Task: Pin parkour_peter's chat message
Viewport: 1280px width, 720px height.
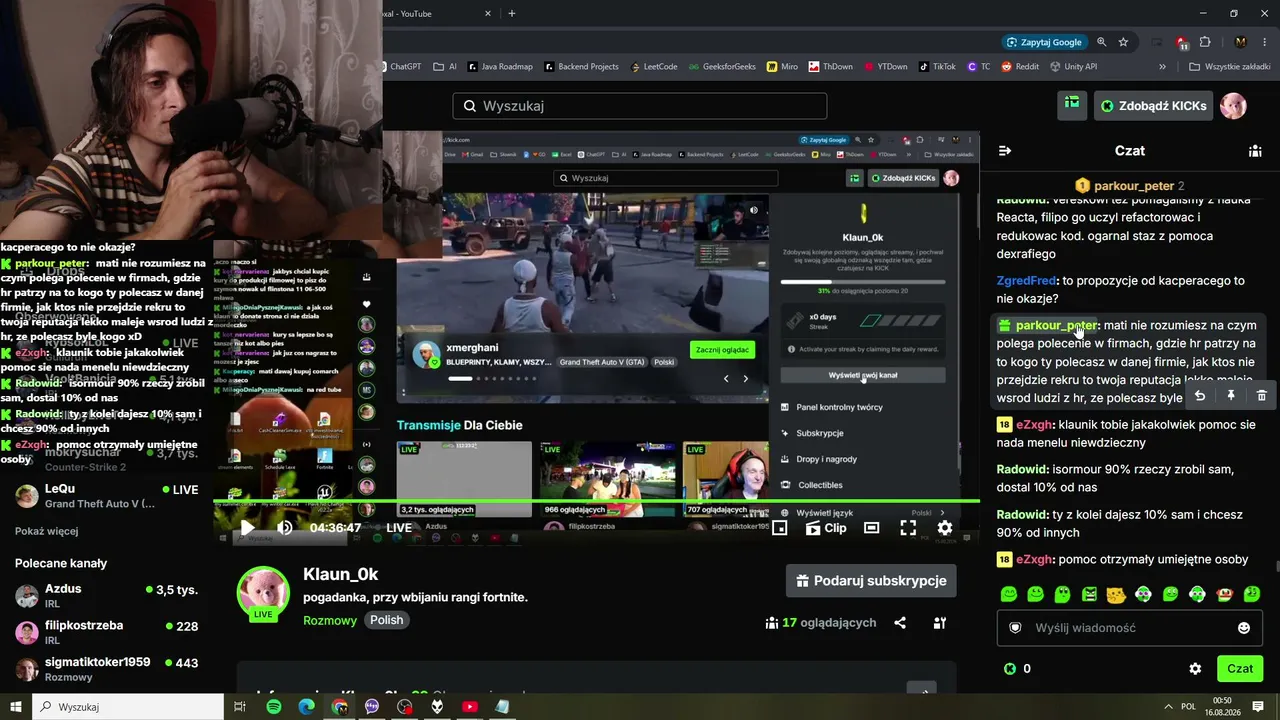Action: [x=1231, y=396]
